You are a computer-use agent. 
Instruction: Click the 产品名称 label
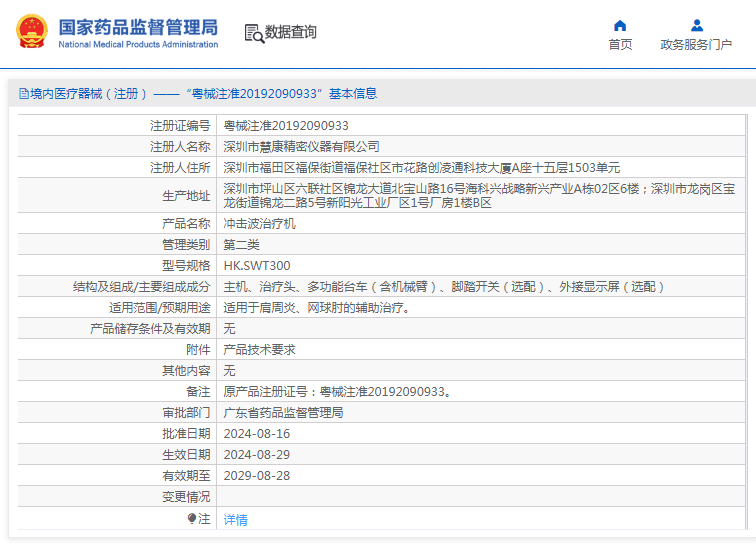click(x=186, y=224)
